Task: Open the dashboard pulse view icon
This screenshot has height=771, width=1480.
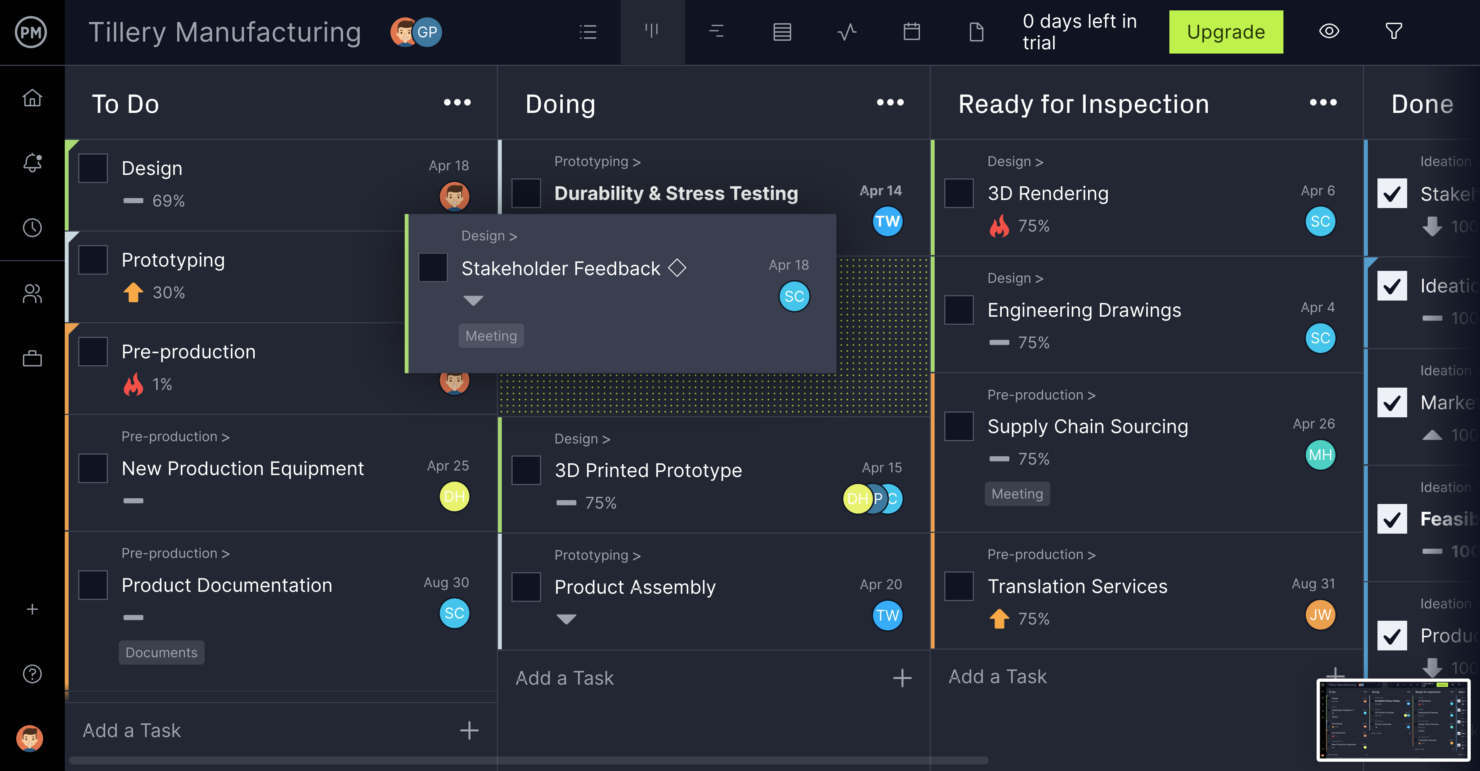Action: 847,32
